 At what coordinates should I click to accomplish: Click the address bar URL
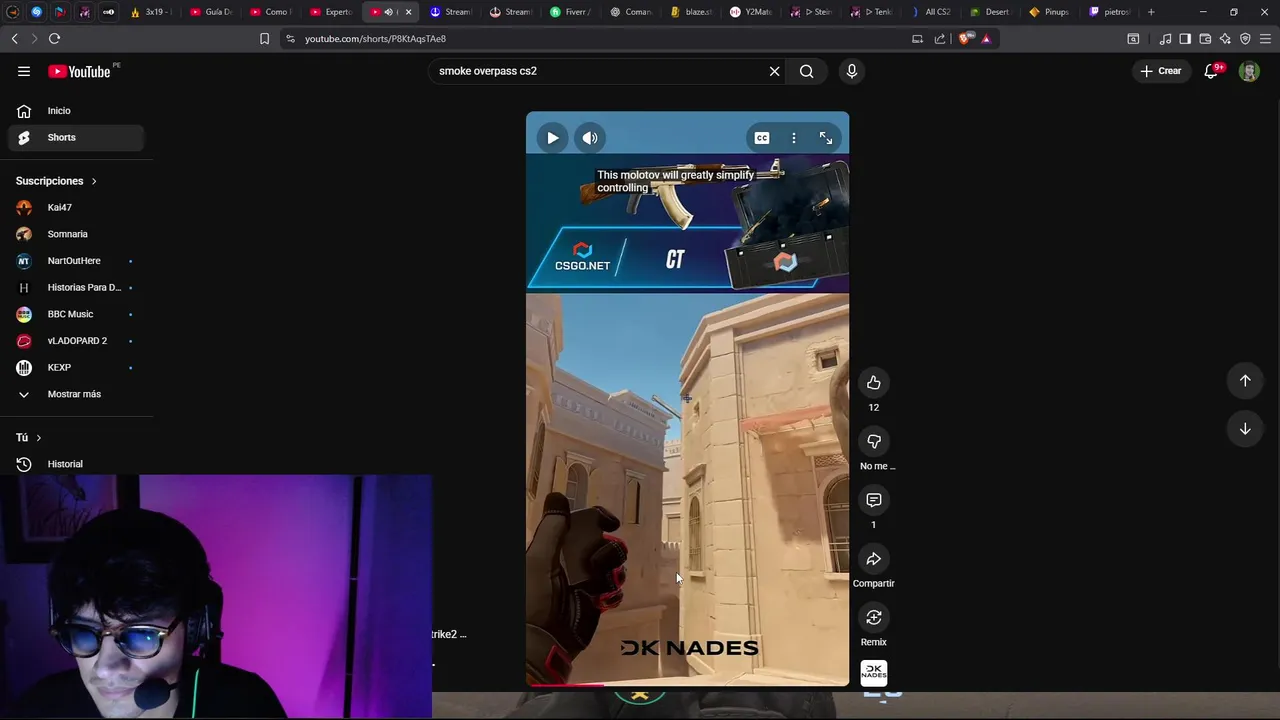375,39
